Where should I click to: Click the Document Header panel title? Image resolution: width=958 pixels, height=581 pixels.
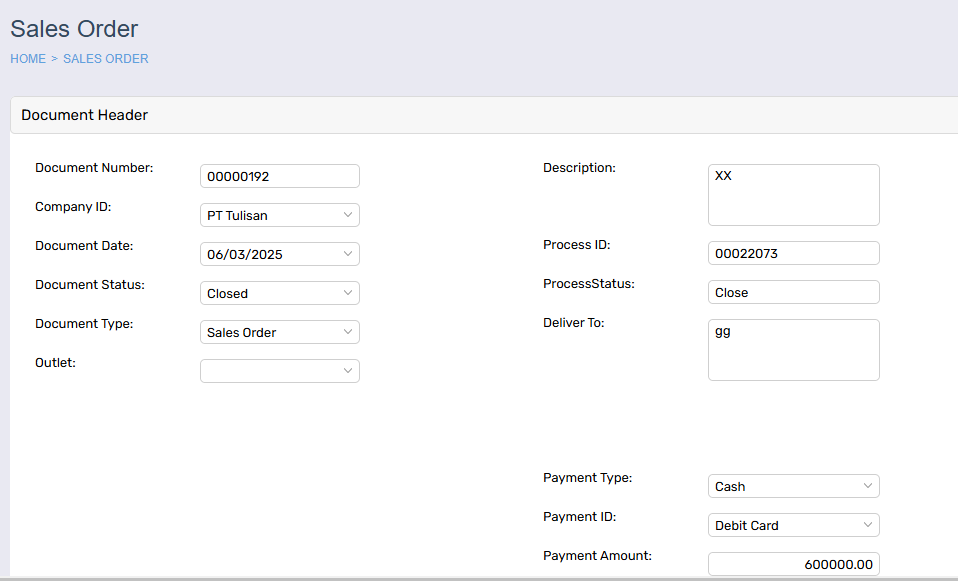coord(84,115)
